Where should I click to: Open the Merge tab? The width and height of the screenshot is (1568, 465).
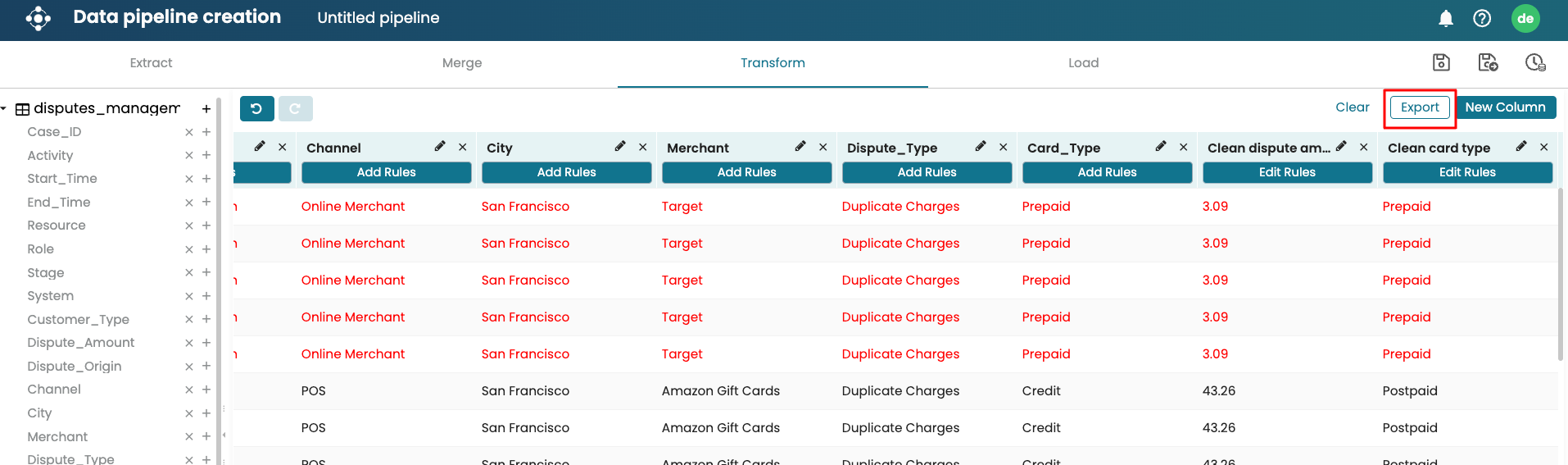point(462,63)
